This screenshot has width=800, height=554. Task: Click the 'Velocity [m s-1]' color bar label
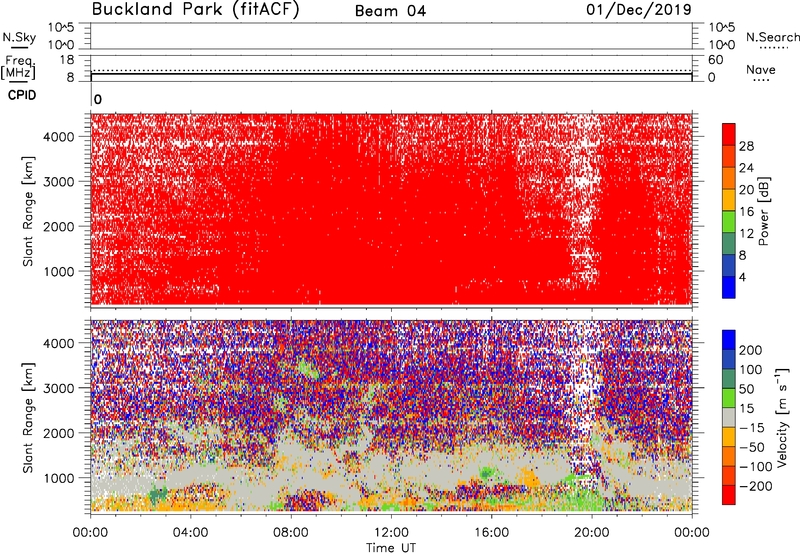tap(782, 417)
